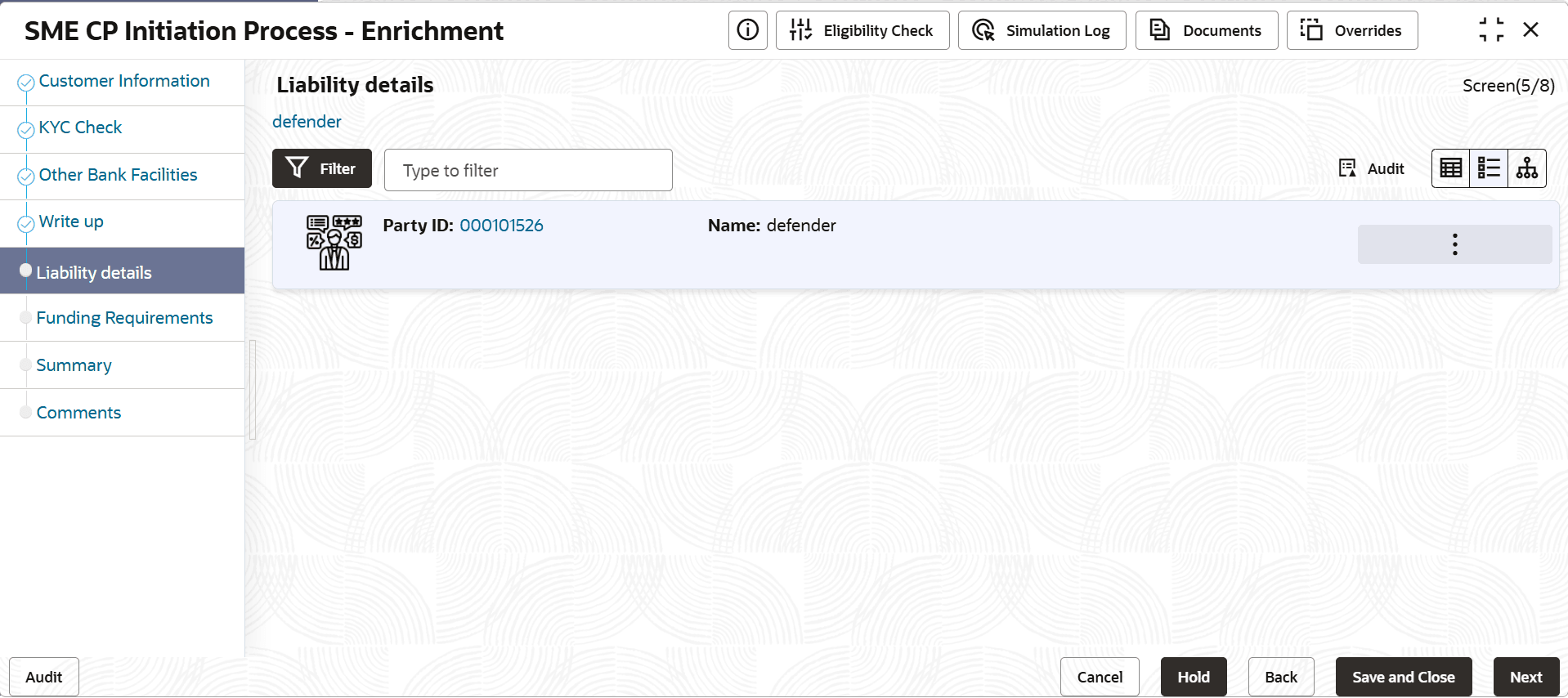
Task: Switch to table view
Action: [x=1451, y=168]
